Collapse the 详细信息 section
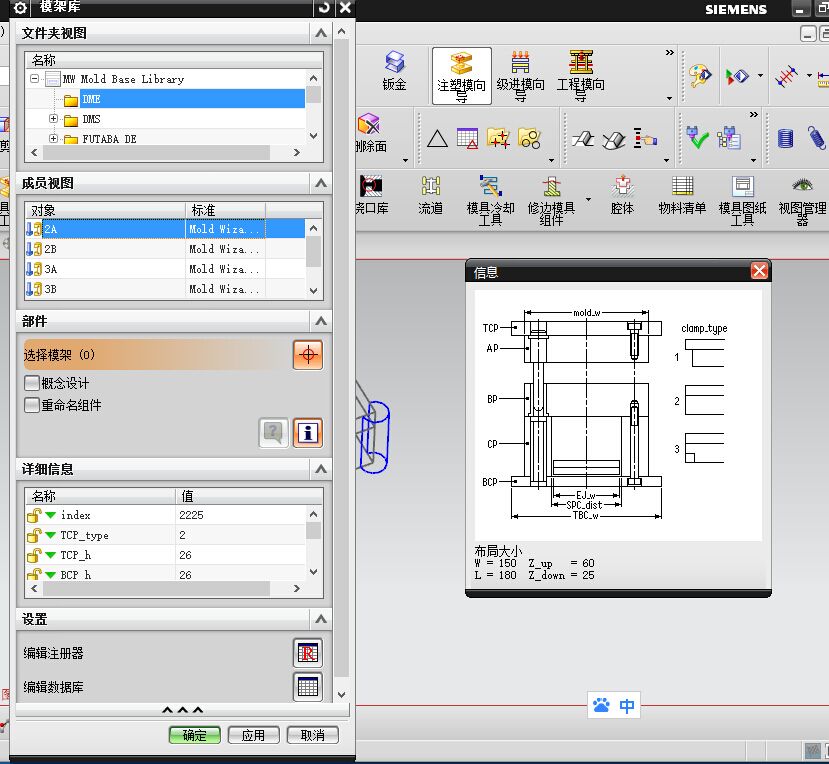 (x=321, y=469)
